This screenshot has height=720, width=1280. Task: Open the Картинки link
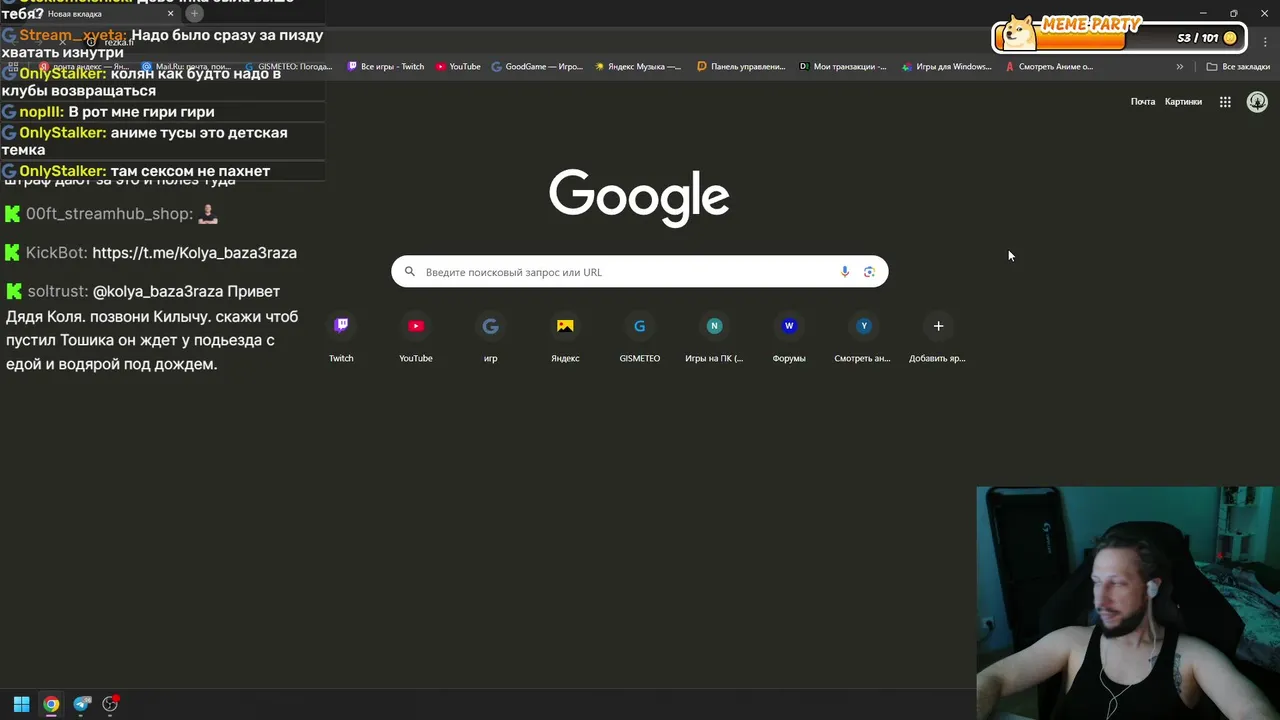(x=1183, y=101)
